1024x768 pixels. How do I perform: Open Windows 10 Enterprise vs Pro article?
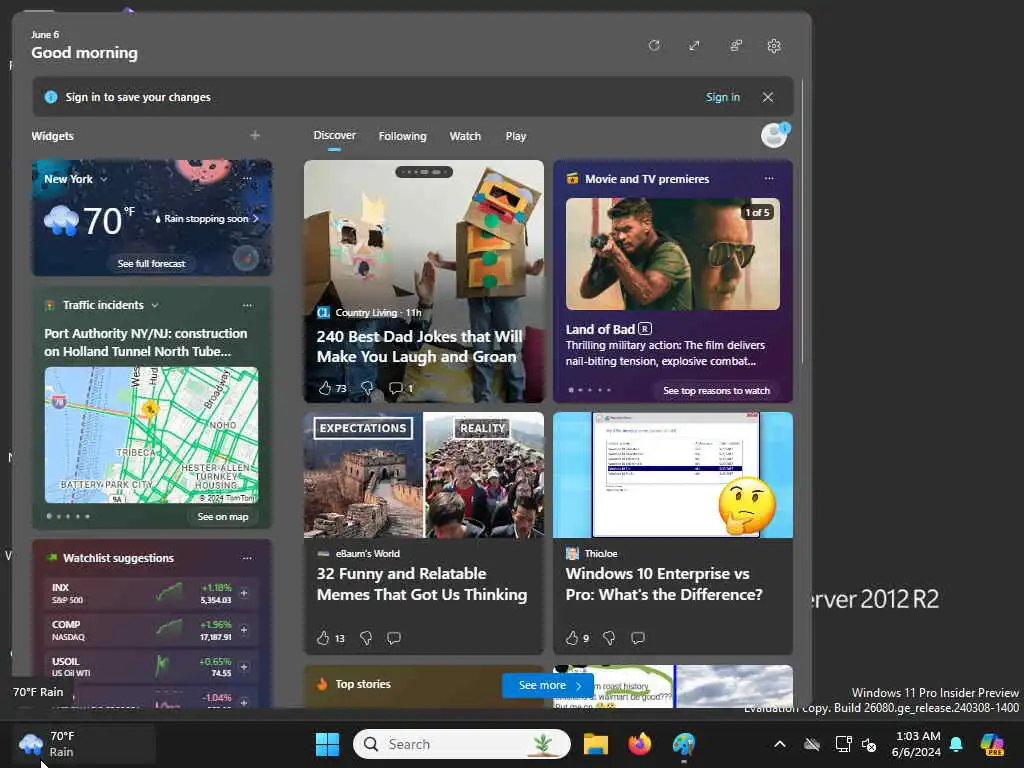tap(664, 584)
